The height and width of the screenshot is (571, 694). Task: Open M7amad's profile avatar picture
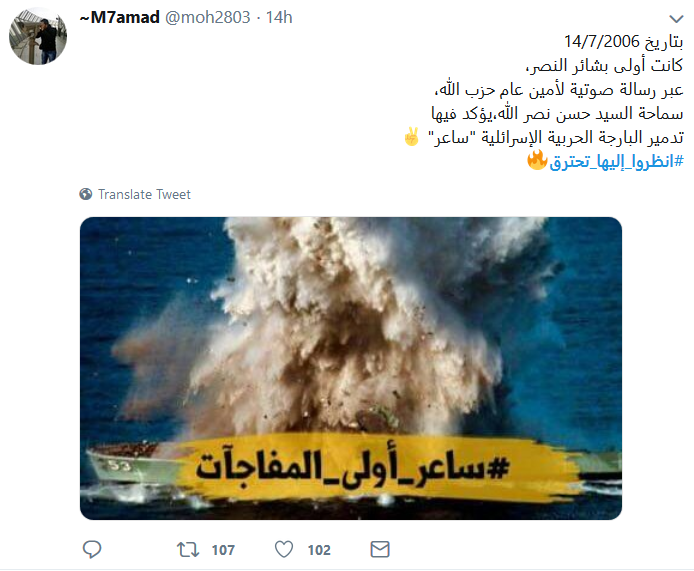tap(38, 36)
